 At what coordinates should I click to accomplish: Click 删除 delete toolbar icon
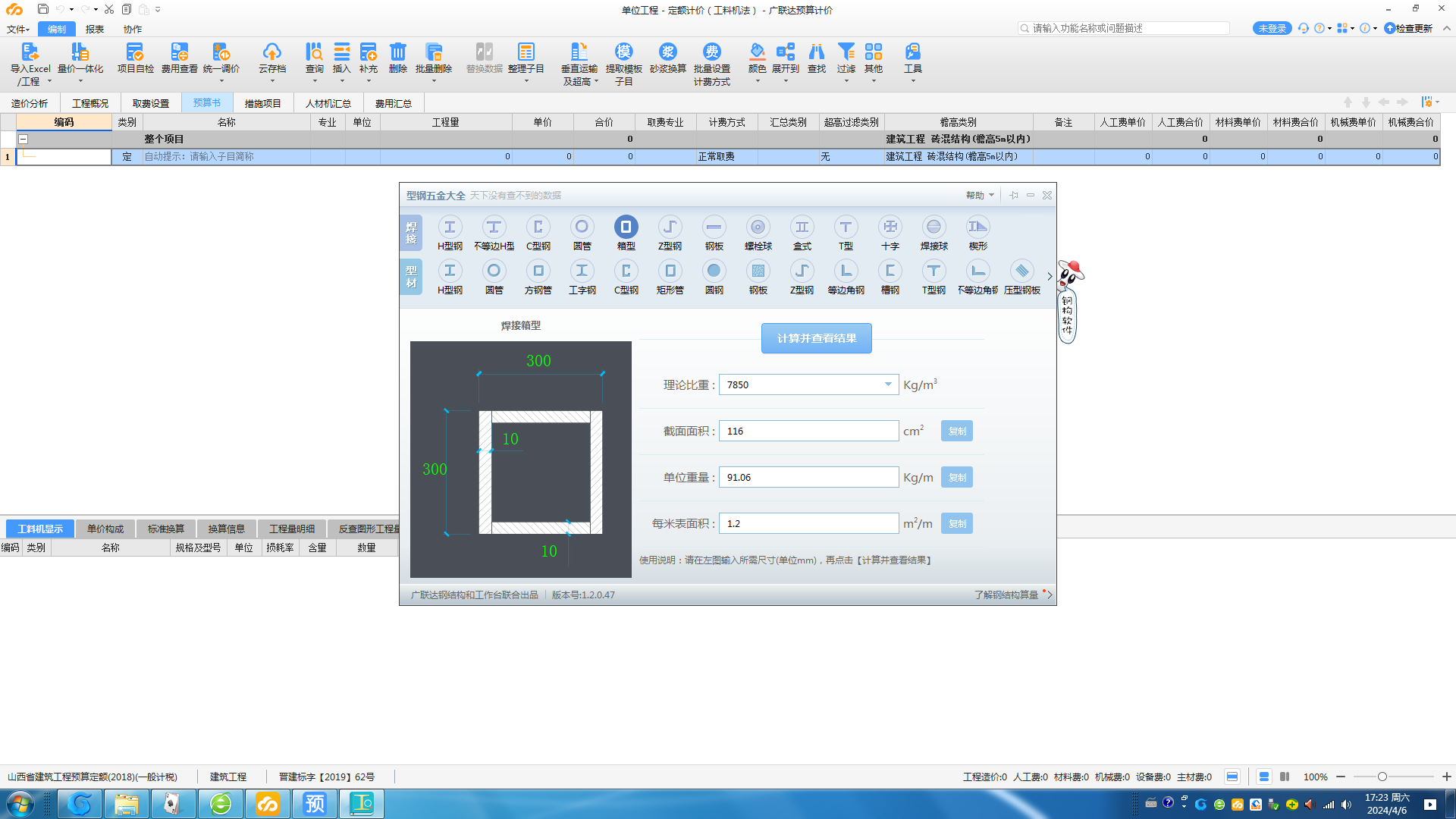[397, 58]
